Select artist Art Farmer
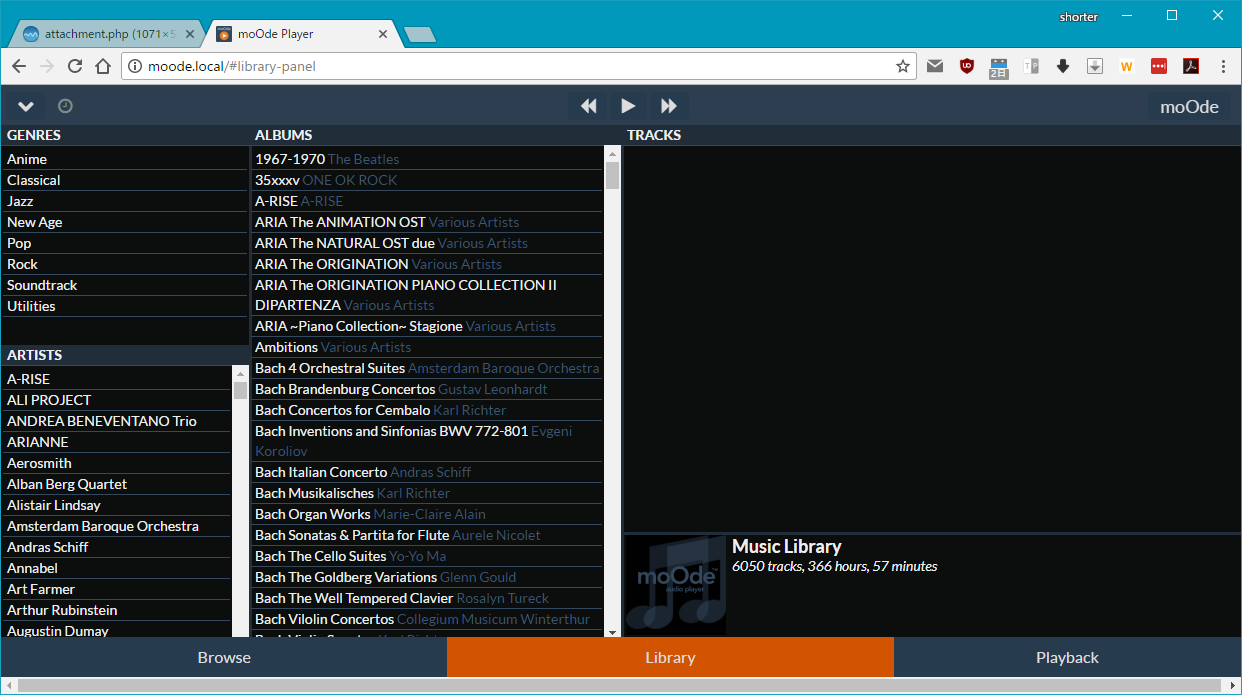Screen dimensions: 1242x695 pos(116,589)
